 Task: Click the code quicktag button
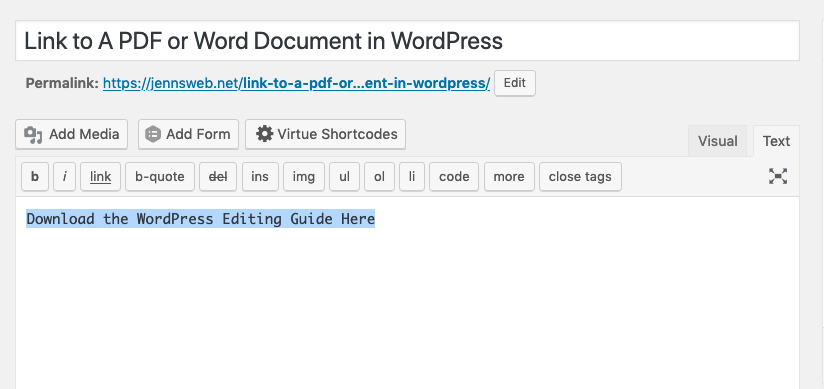pyautogui.click(x=454, y=177)
